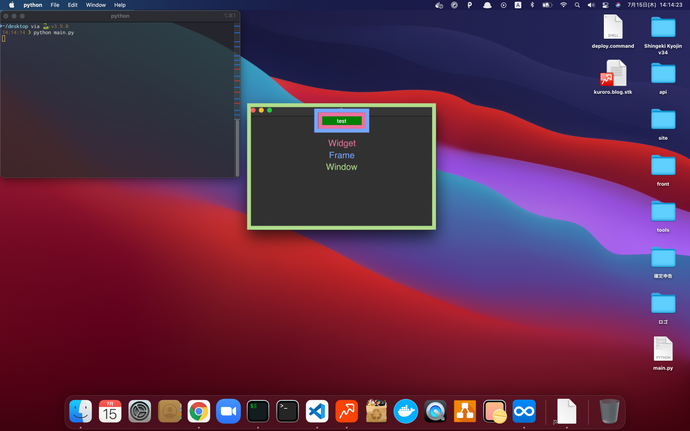Open the orange diagram app in the Dock

[x=465, y=411]
